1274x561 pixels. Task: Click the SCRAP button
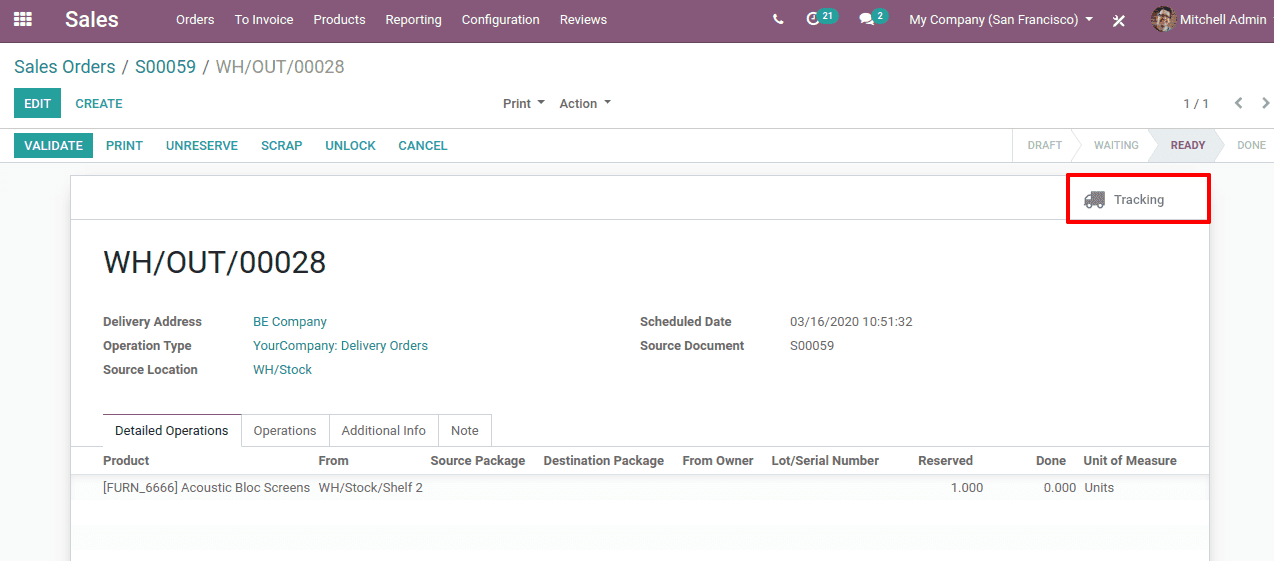click(x=281, y=145)
